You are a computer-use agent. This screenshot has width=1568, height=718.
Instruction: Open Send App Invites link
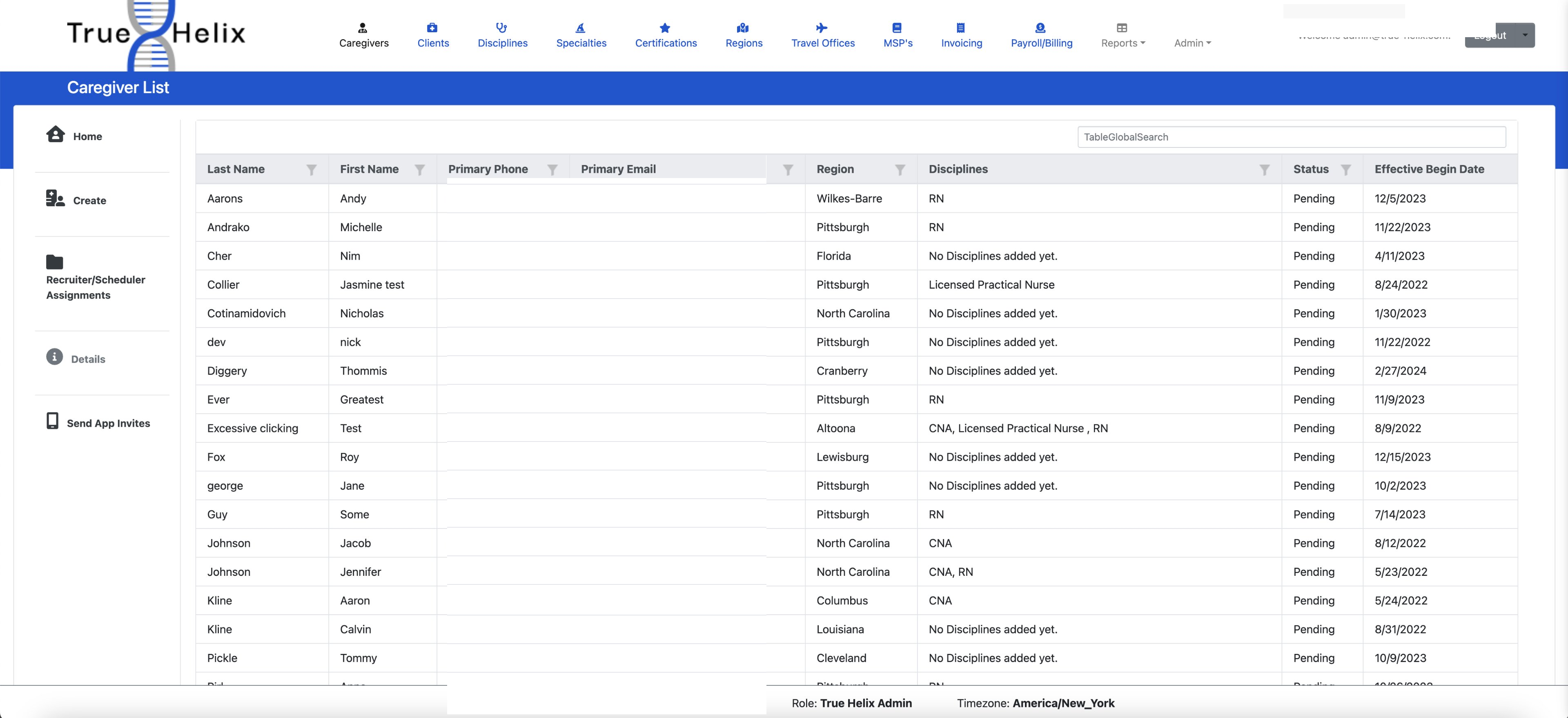[108, 423]
